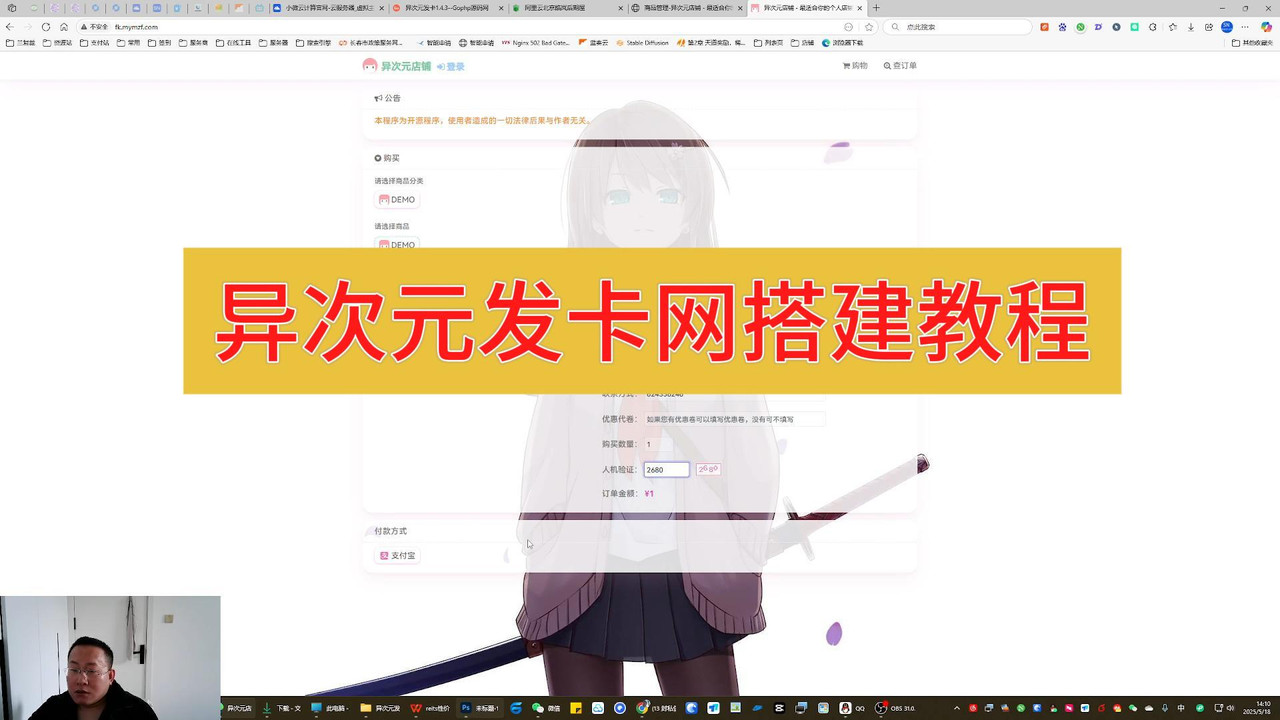Click the address bar URL

tap(136, 27)
